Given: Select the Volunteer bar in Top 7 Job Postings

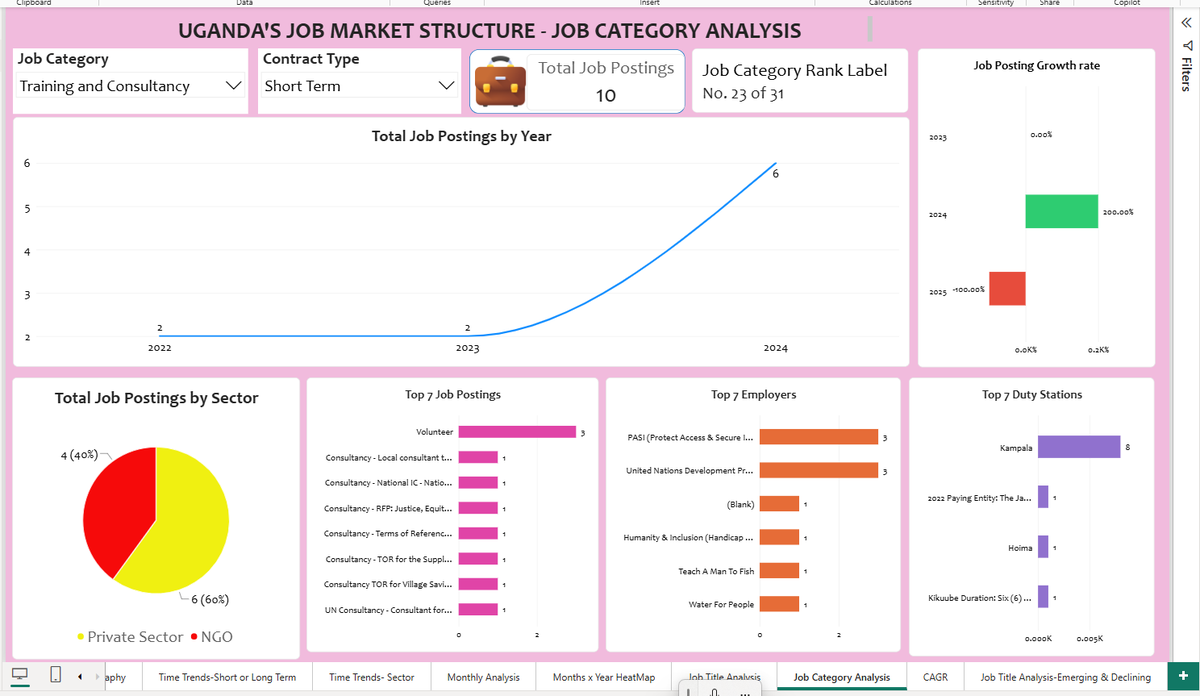Looking at the screenshot, I should (x=517, y=432).
